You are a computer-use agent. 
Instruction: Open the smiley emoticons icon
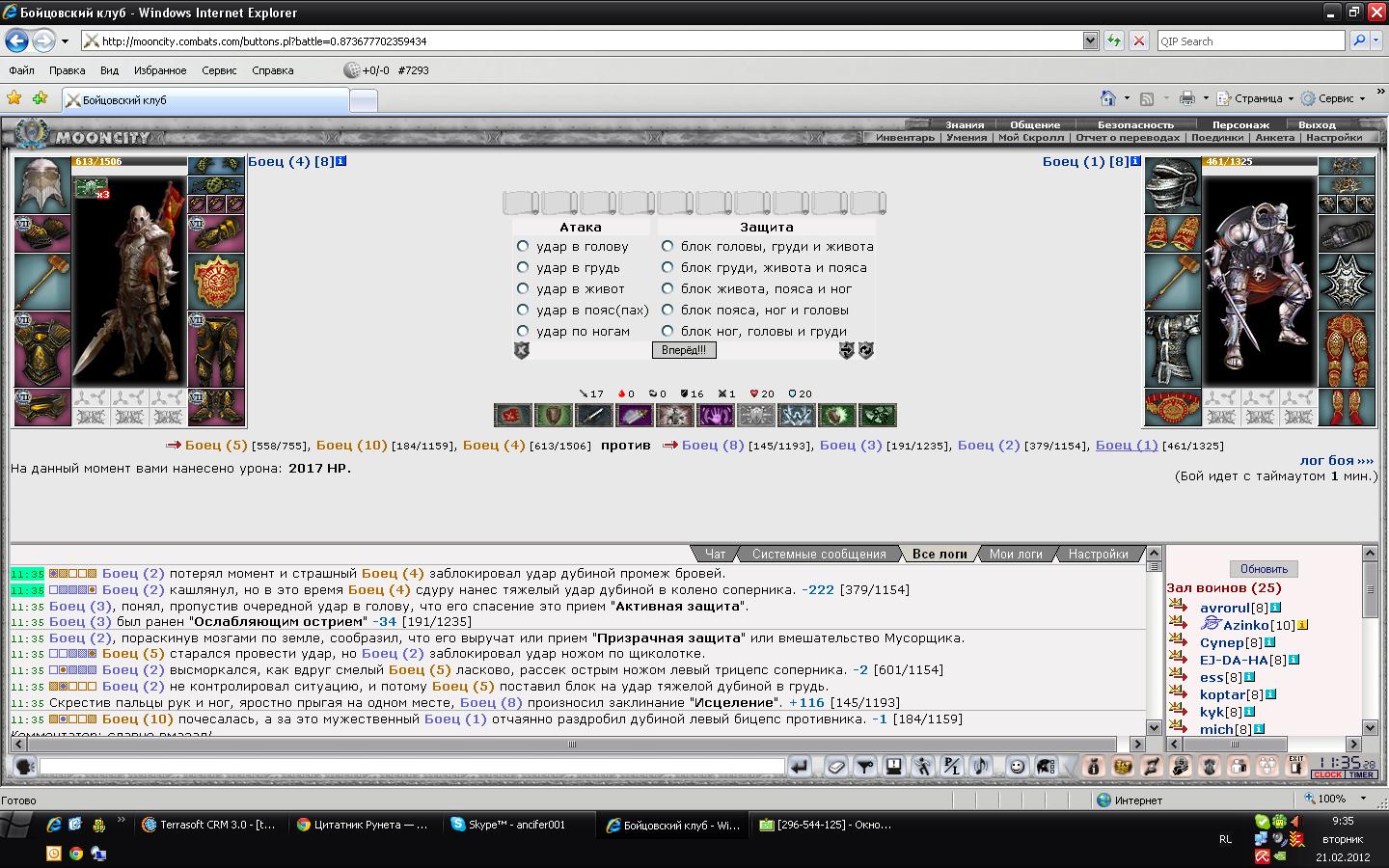click(1017, 767)
